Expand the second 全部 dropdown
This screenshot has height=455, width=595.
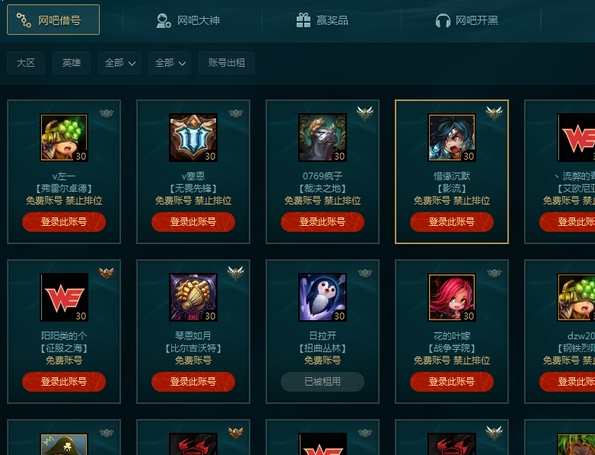(x=170, y=63)
